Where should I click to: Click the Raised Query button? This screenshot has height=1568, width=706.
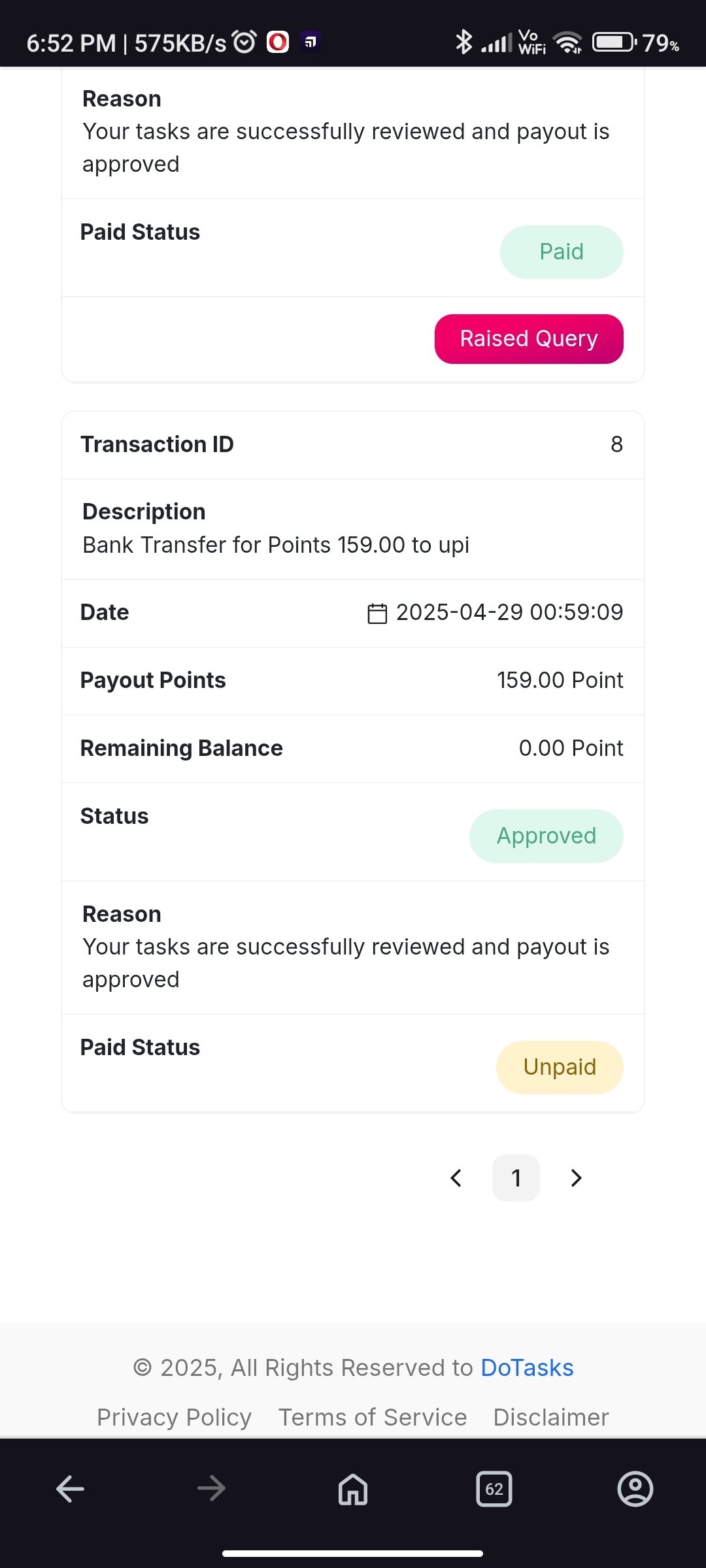pos(529,339)
